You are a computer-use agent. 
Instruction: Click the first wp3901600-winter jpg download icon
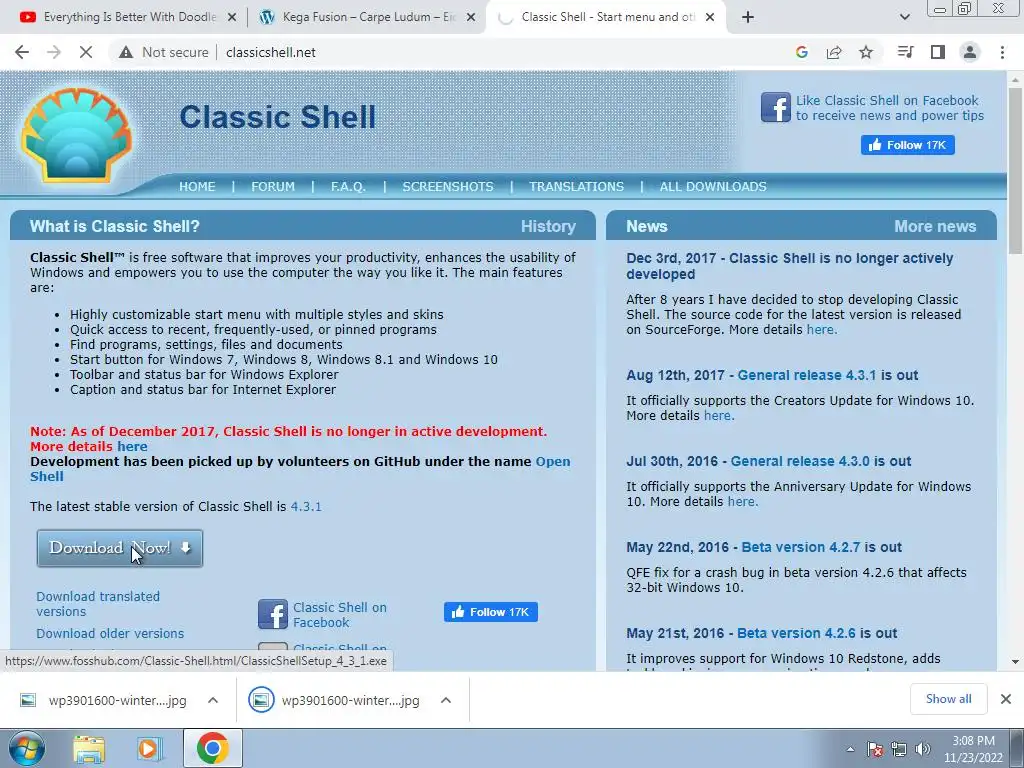click(x=27, y=700)
